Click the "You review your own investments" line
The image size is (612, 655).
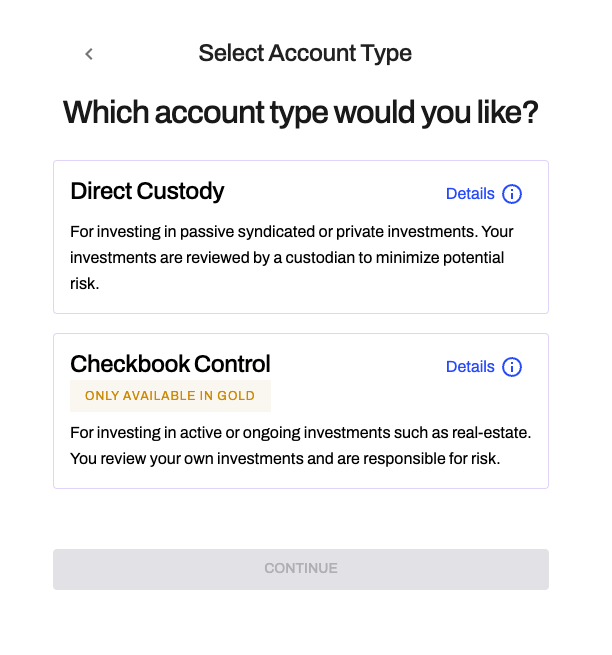(285, 459)
